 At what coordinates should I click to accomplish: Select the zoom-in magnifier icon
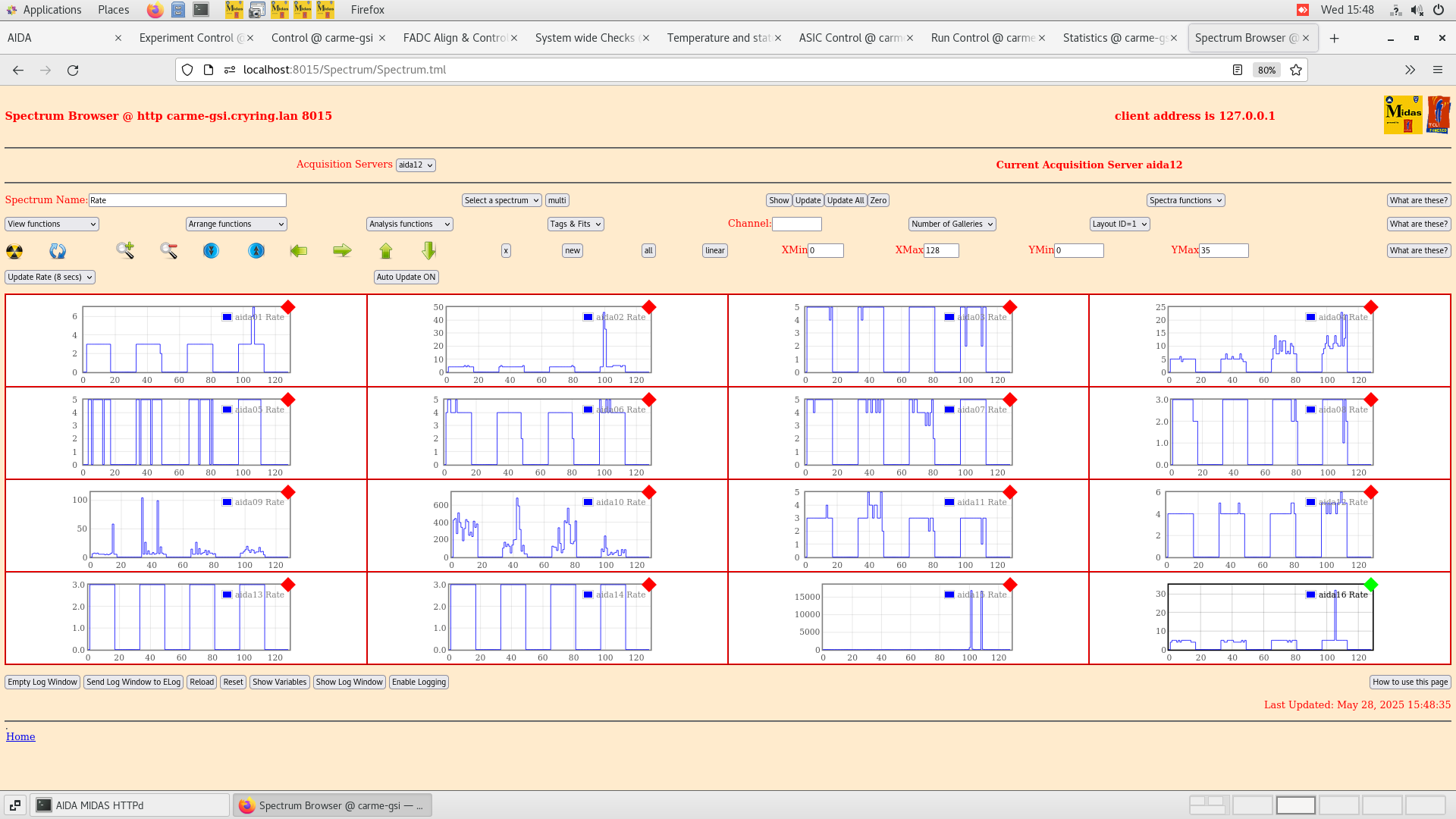point(125,251)
